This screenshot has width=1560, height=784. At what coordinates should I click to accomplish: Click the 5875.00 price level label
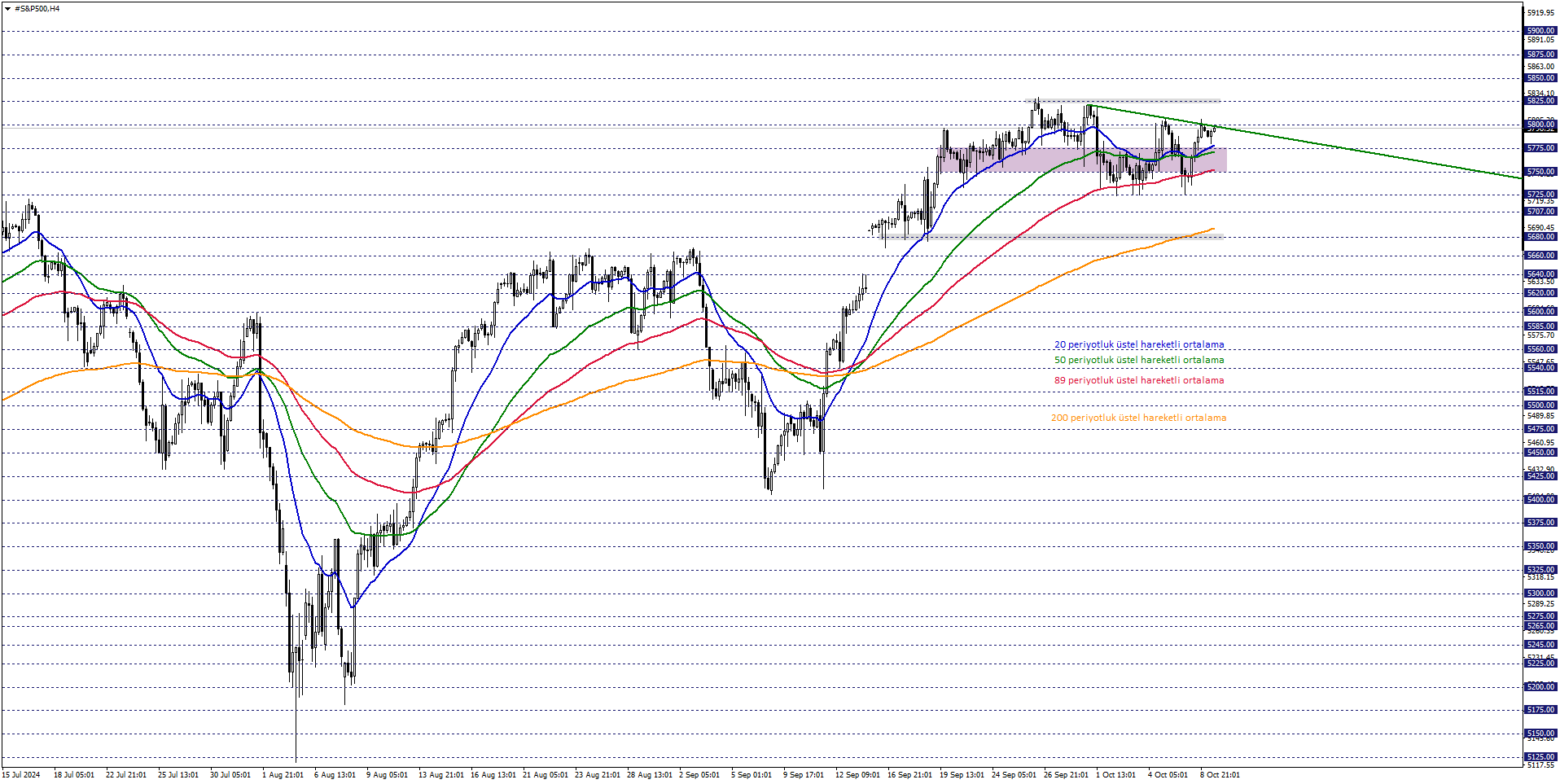tap(1540, 55)
